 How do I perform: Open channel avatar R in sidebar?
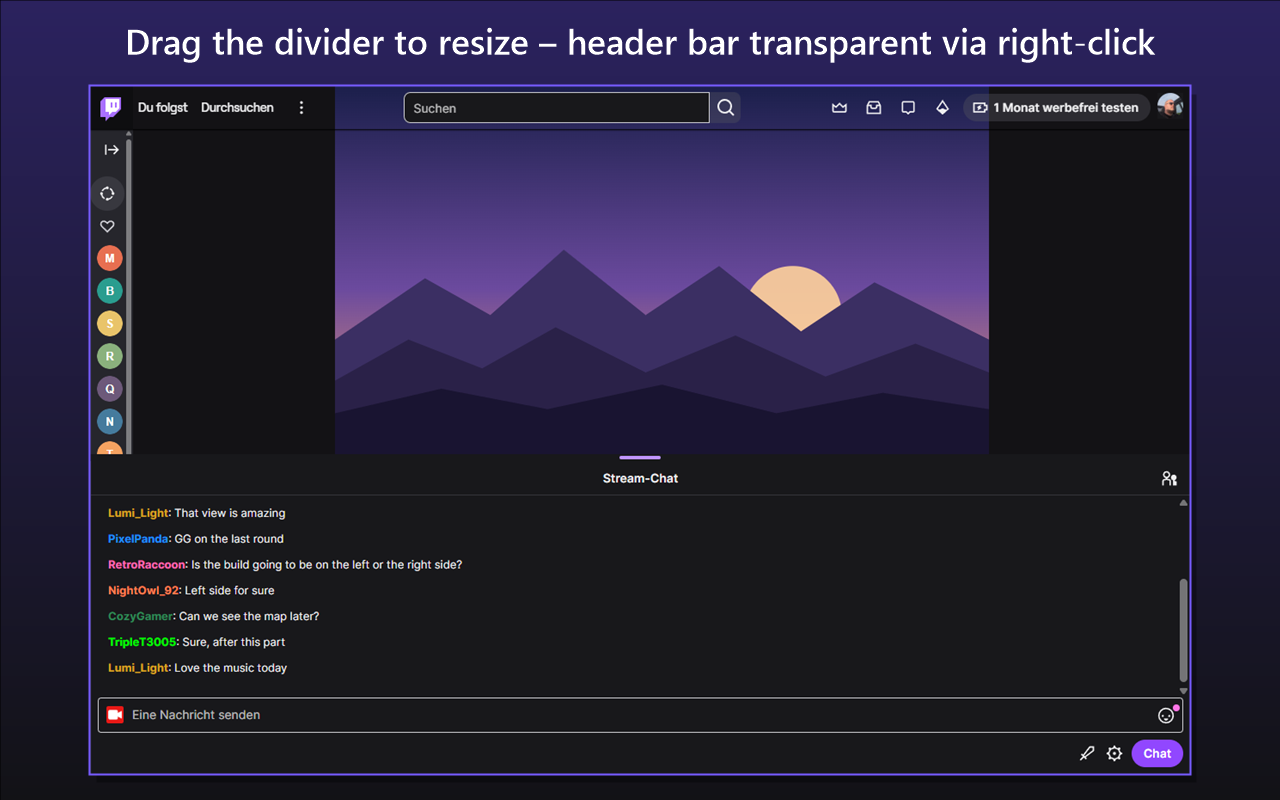pos(110,356)
